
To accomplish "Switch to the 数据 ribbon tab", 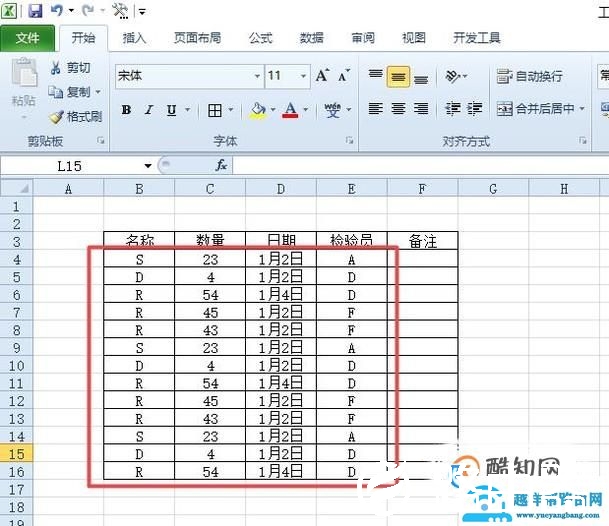I will click(x=311, y=38).
